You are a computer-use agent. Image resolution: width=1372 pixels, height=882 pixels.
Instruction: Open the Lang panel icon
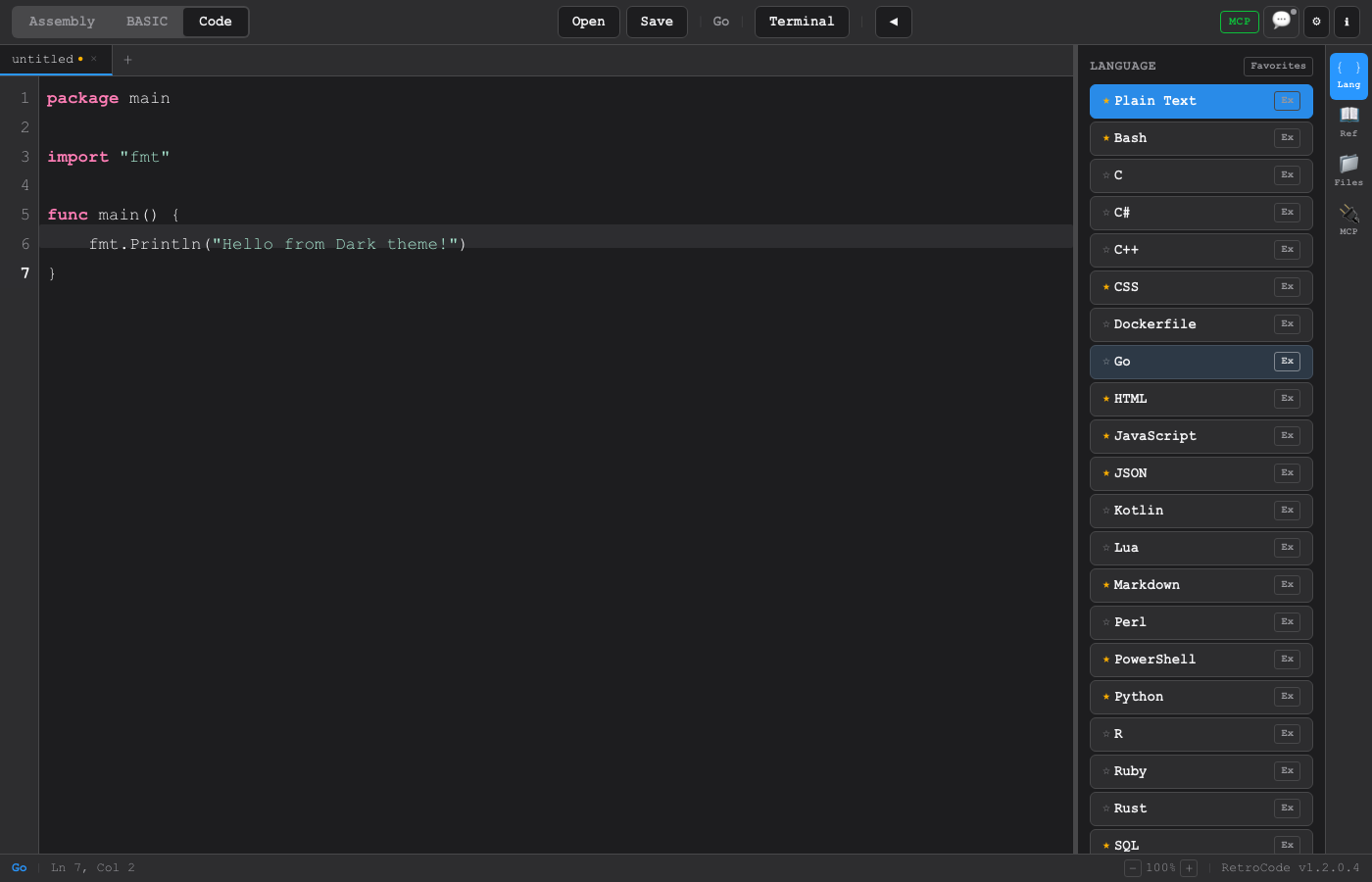(1348, 73)
